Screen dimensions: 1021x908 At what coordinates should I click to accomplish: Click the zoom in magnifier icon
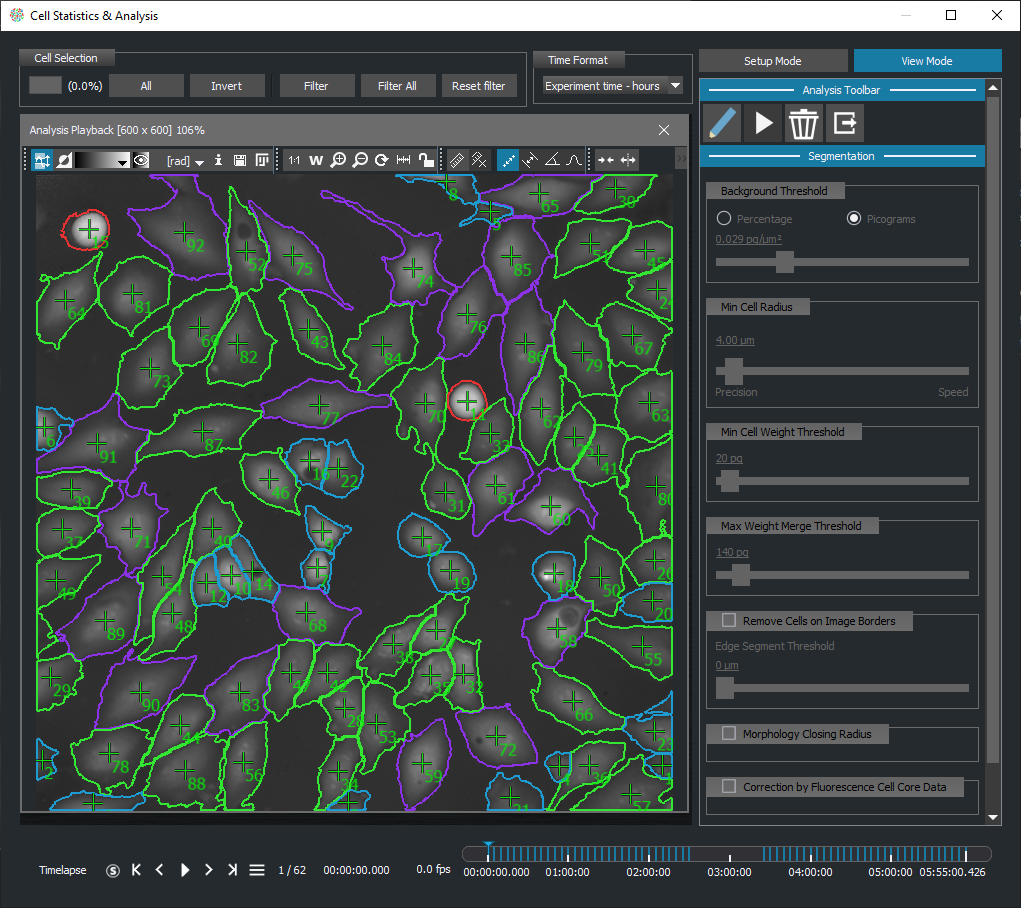click(339, 160)
